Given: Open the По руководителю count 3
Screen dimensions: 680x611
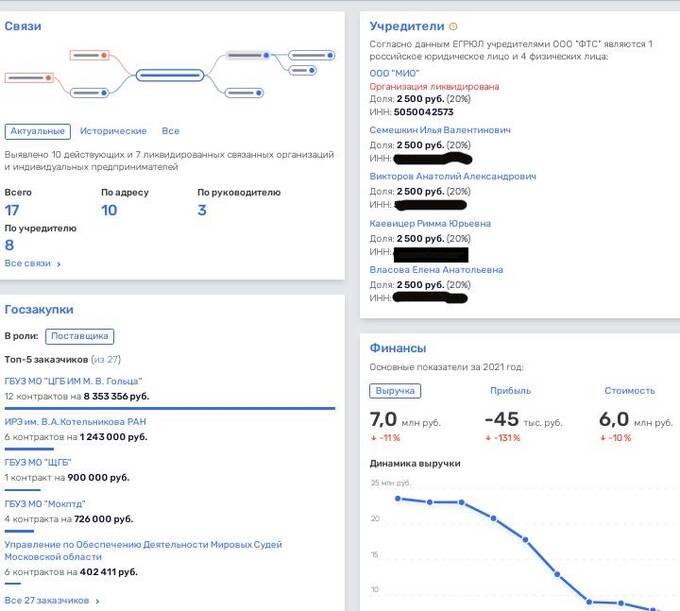Looking at the screenshot, I should click(x=202, y=210).
